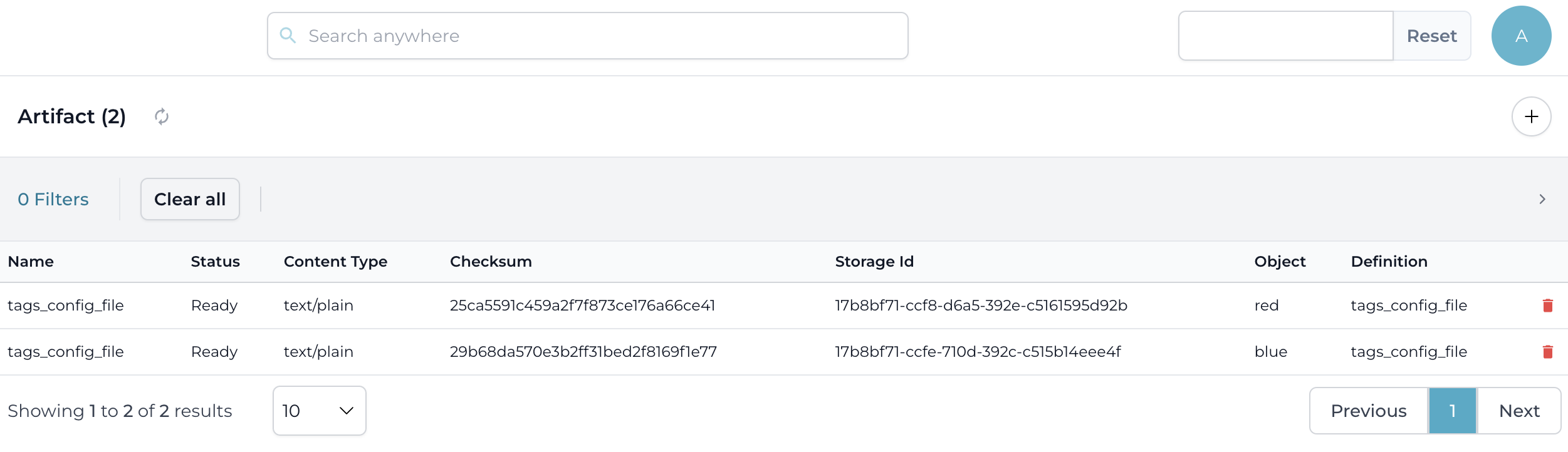Image resolution: width=1568 pixels, height=452 pixels.
Task: Delete the red object artifact row
Action: (x=1547, y=306)
